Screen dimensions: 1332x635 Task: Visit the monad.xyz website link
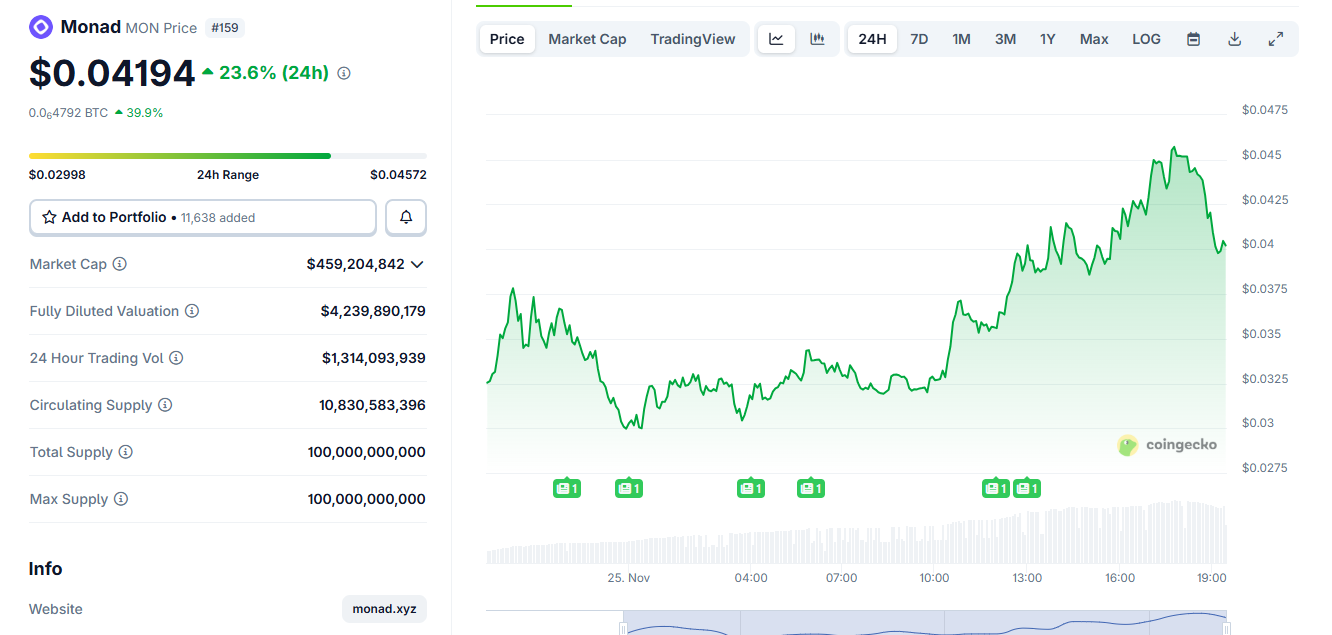pos(384,608)
